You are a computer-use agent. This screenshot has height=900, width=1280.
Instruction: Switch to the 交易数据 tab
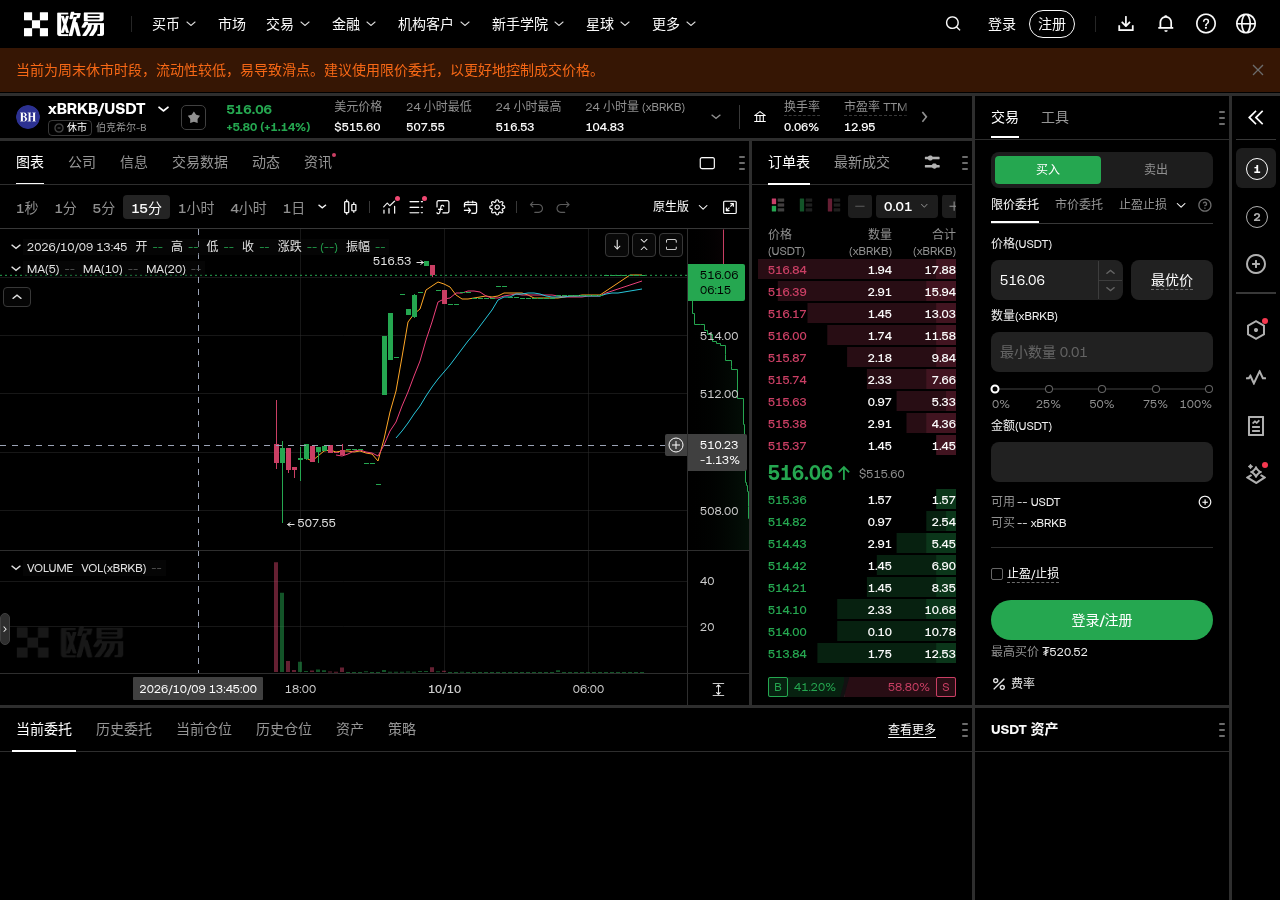click(x=200, y=162)
